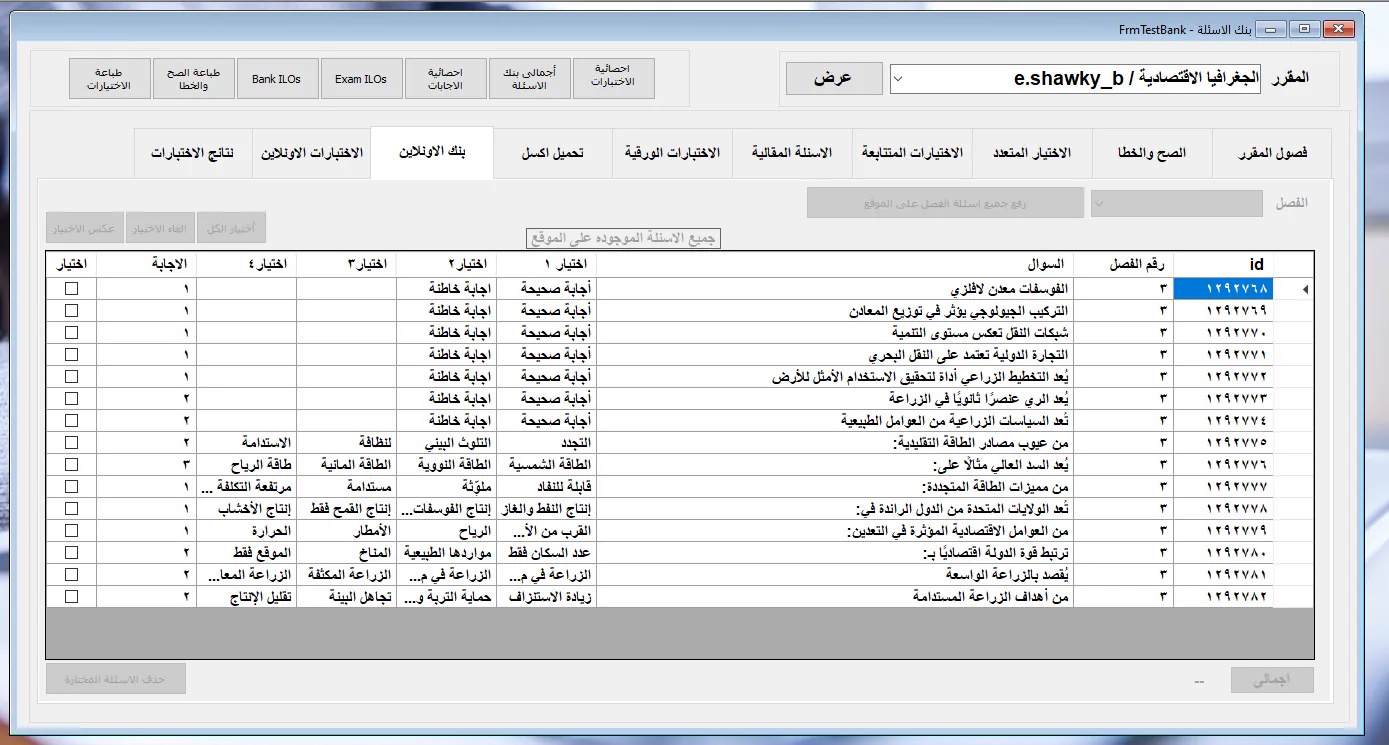Check the box for من عيوب مصادر الطاقة row
The image size is (1389, 745).
pyautogui.click(x=71, y=442)
